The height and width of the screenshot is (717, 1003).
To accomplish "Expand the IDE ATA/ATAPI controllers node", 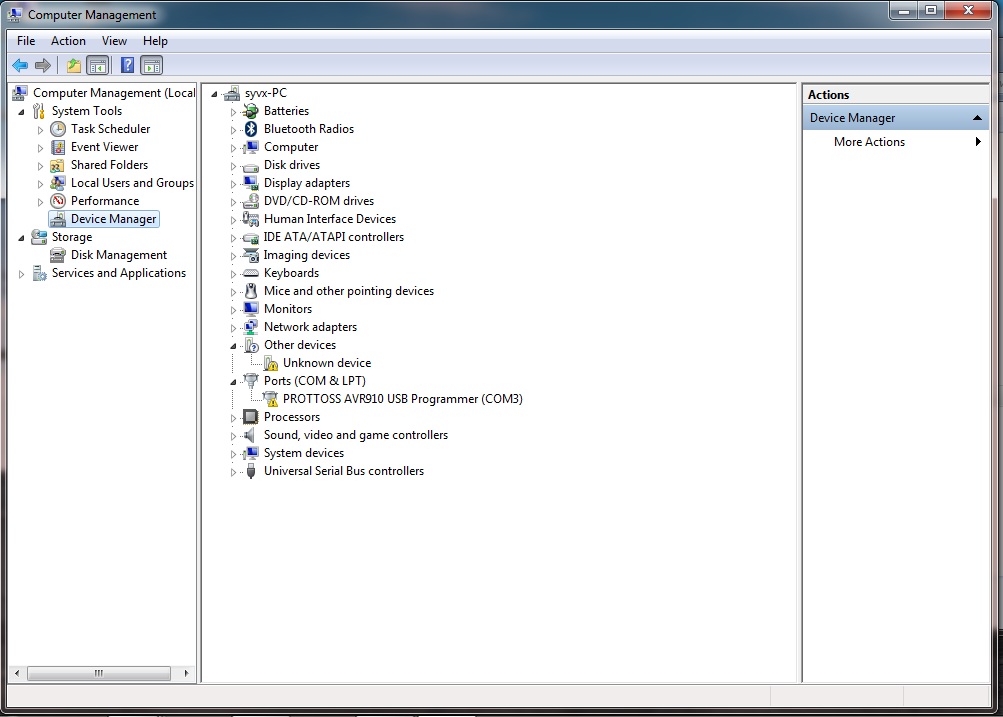I will pyautogui.click(x=233, y=238).
